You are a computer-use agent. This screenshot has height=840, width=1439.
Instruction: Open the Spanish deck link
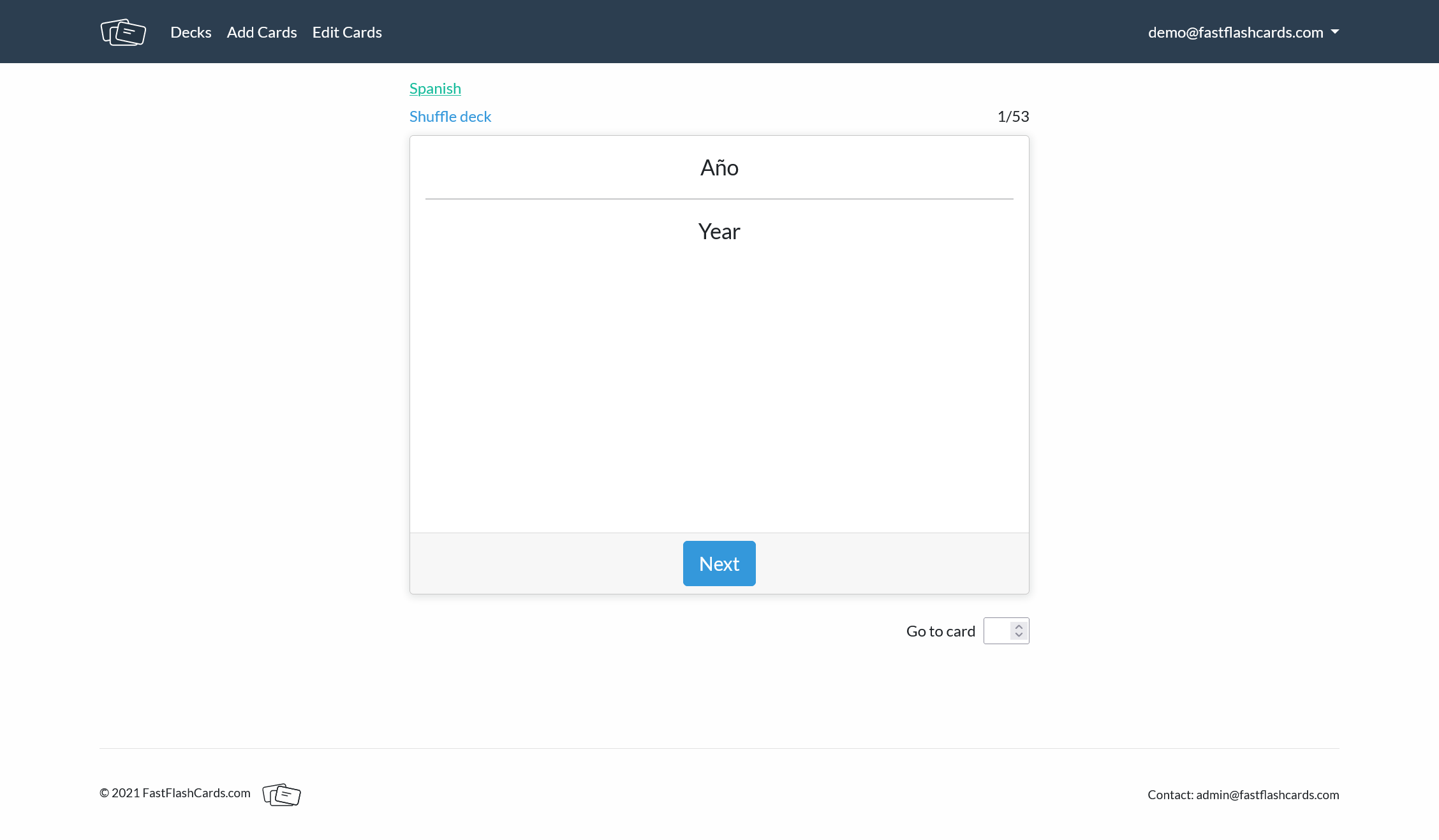435,89
